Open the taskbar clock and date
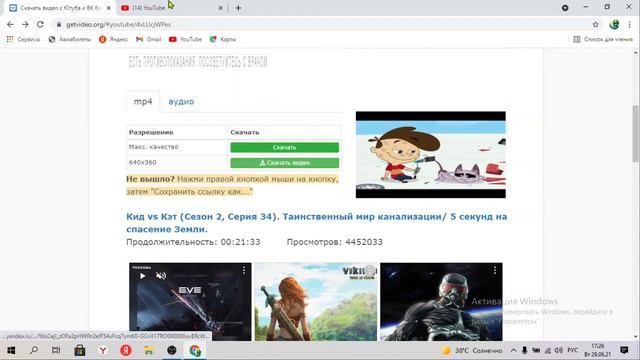 click(x=598, y=351)
